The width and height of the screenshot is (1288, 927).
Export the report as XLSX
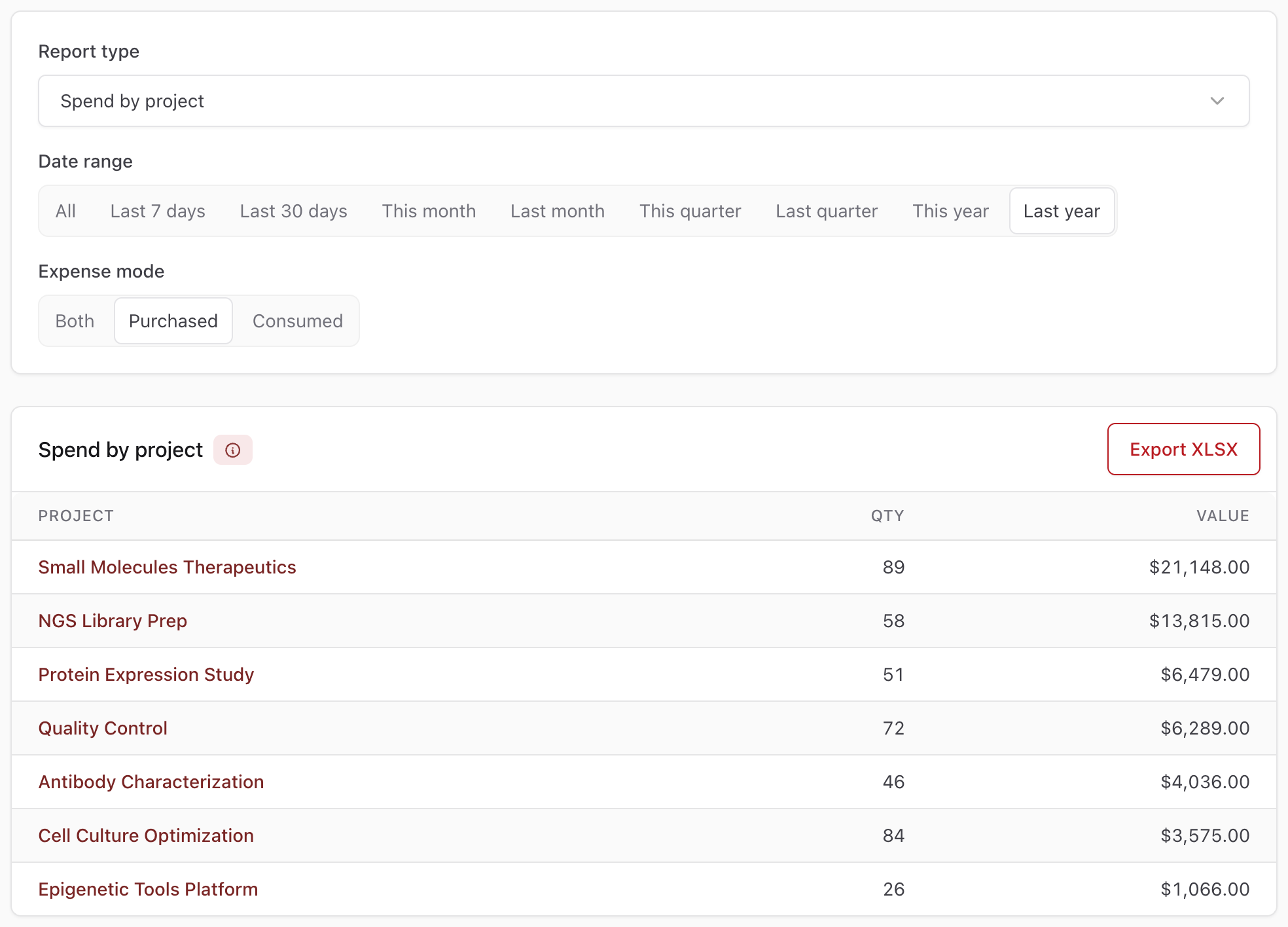pos(1183,449)
